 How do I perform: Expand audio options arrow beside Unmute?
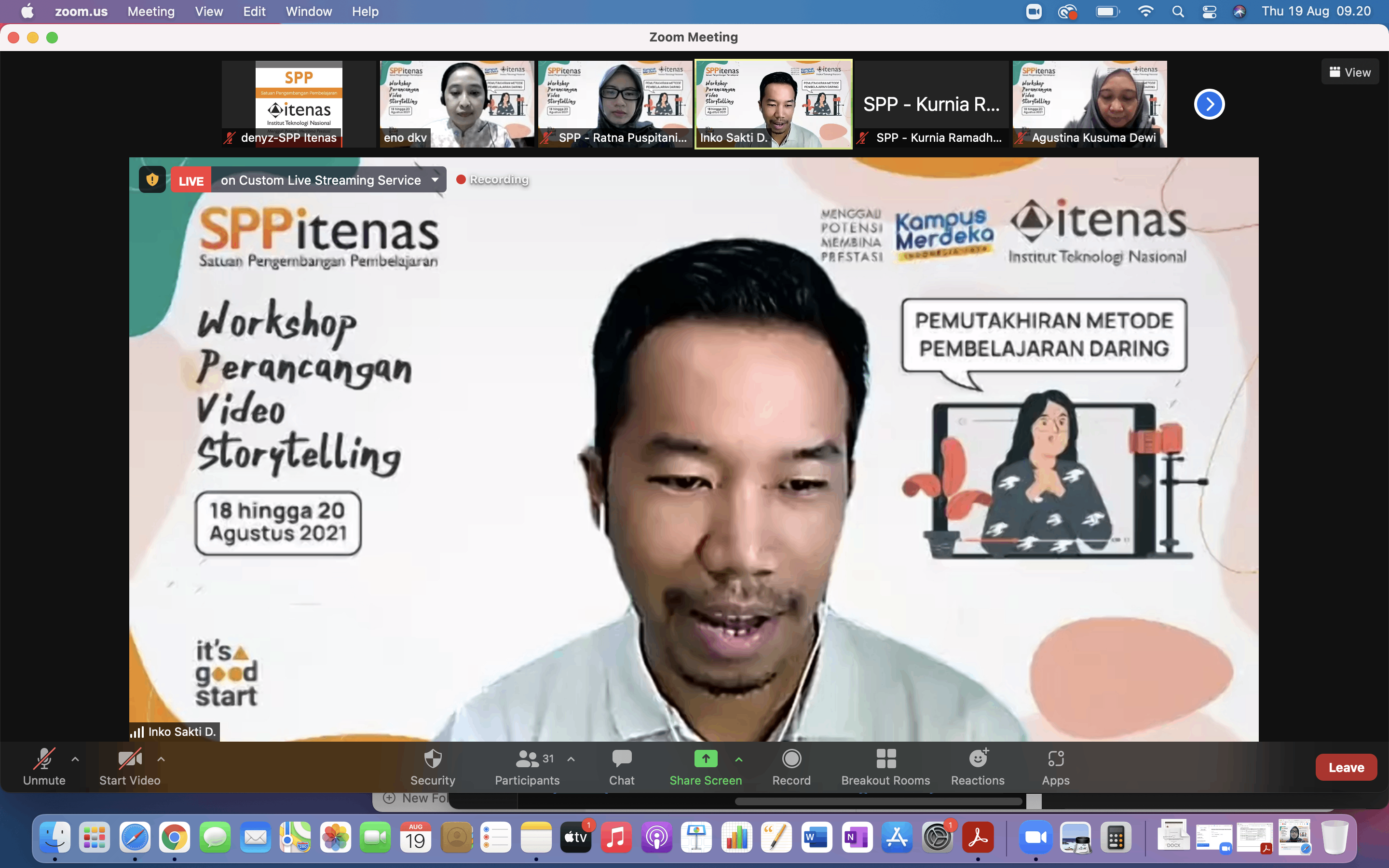point(75,759)
